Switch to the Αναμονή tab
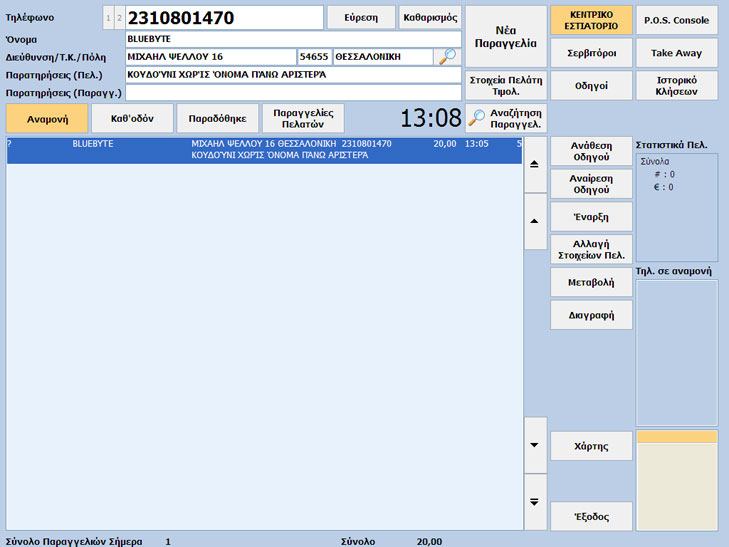Viewport: 729px width, 547px height. [x=46, y=118]
